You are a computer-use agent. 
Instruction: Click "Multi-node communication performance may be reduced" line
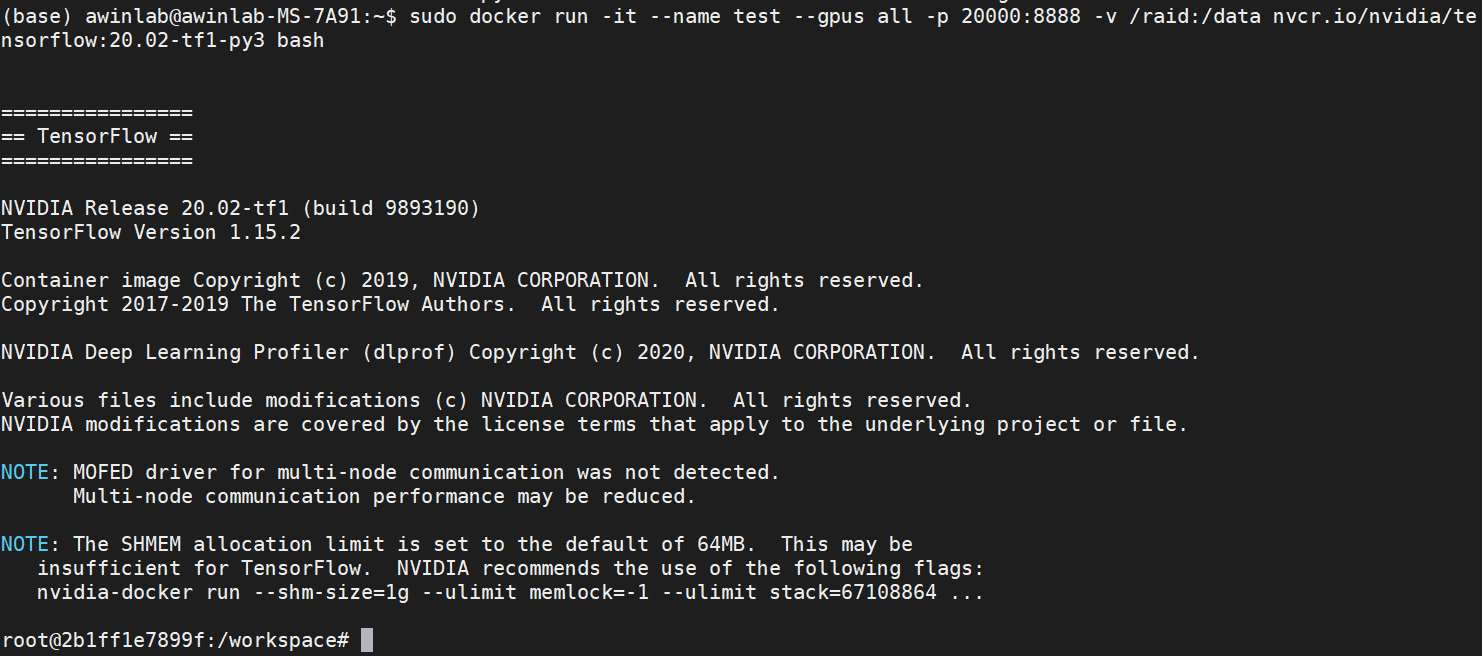tap(385, 496)
